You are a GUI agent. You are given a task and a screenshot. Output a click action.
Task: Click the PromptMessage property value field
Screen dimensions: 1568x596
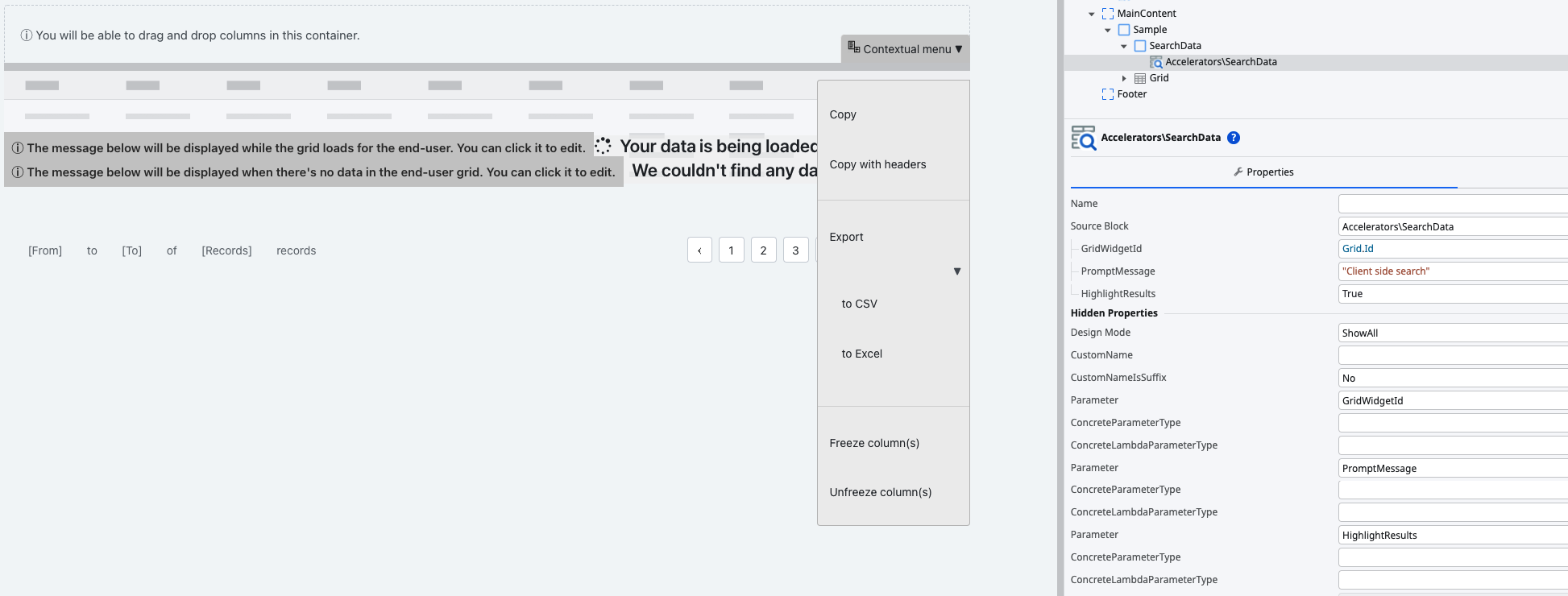click(1452, 271)
